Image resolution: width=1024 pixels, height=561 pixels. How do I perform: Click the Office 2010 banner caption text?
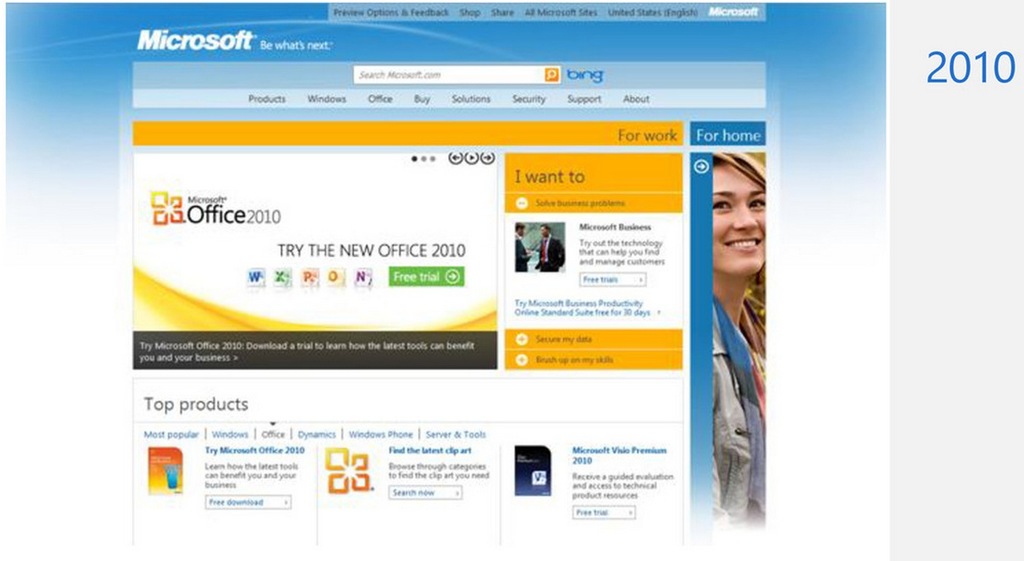(307, 351)
